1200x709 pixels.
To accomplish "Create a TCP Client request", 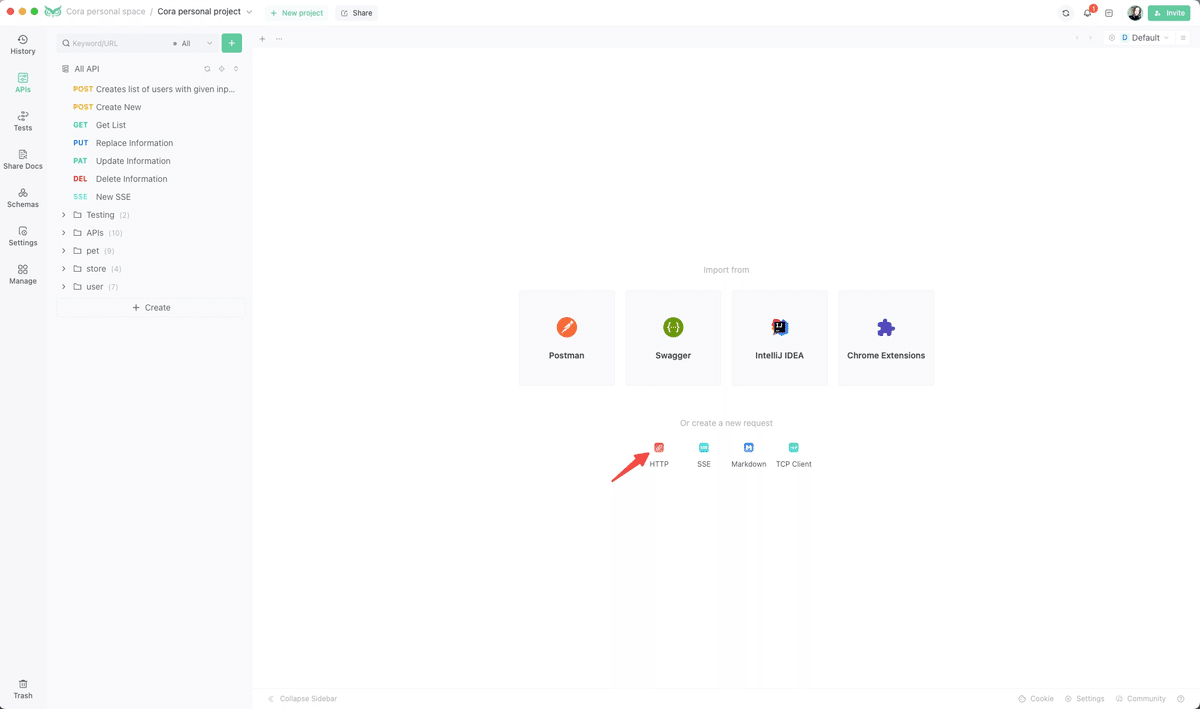I will [793, 454].
